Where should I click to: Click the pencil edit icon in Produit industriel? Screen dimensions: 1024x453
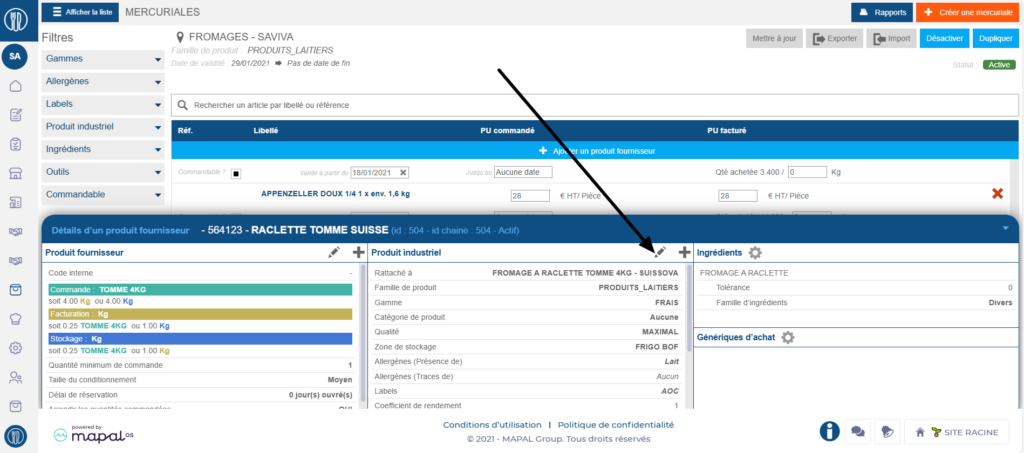pyautogui.click(x=660, y=253)
